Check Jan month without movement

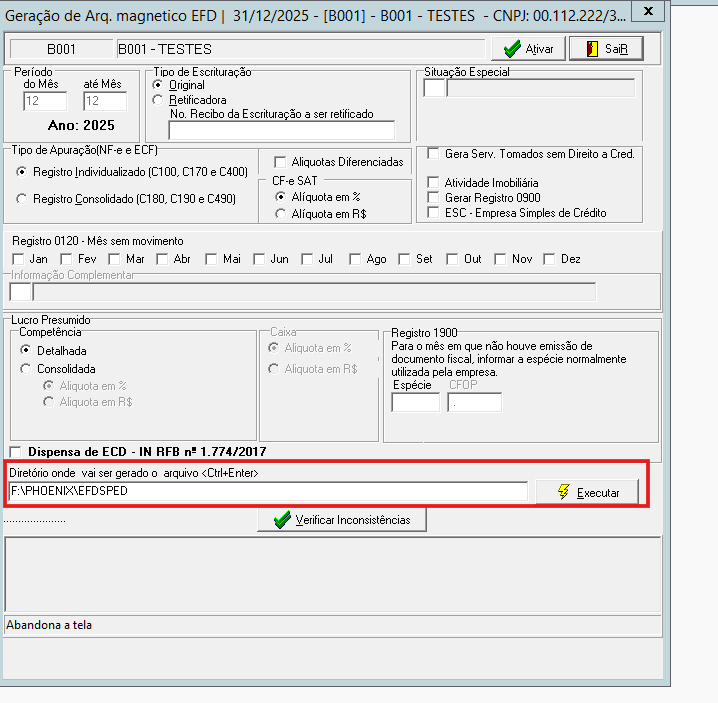pyautogui.click(x=18, y=259)
